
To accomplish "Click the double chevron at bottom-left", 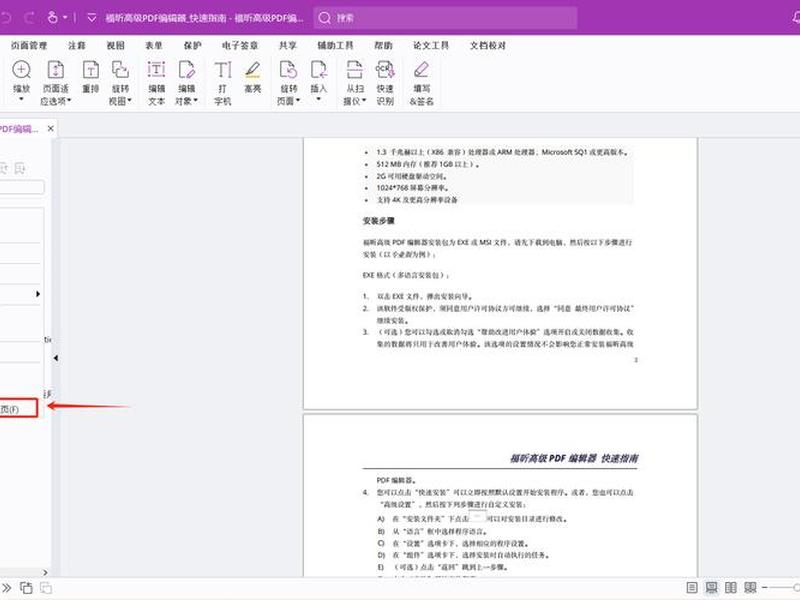I will (7, 588).
